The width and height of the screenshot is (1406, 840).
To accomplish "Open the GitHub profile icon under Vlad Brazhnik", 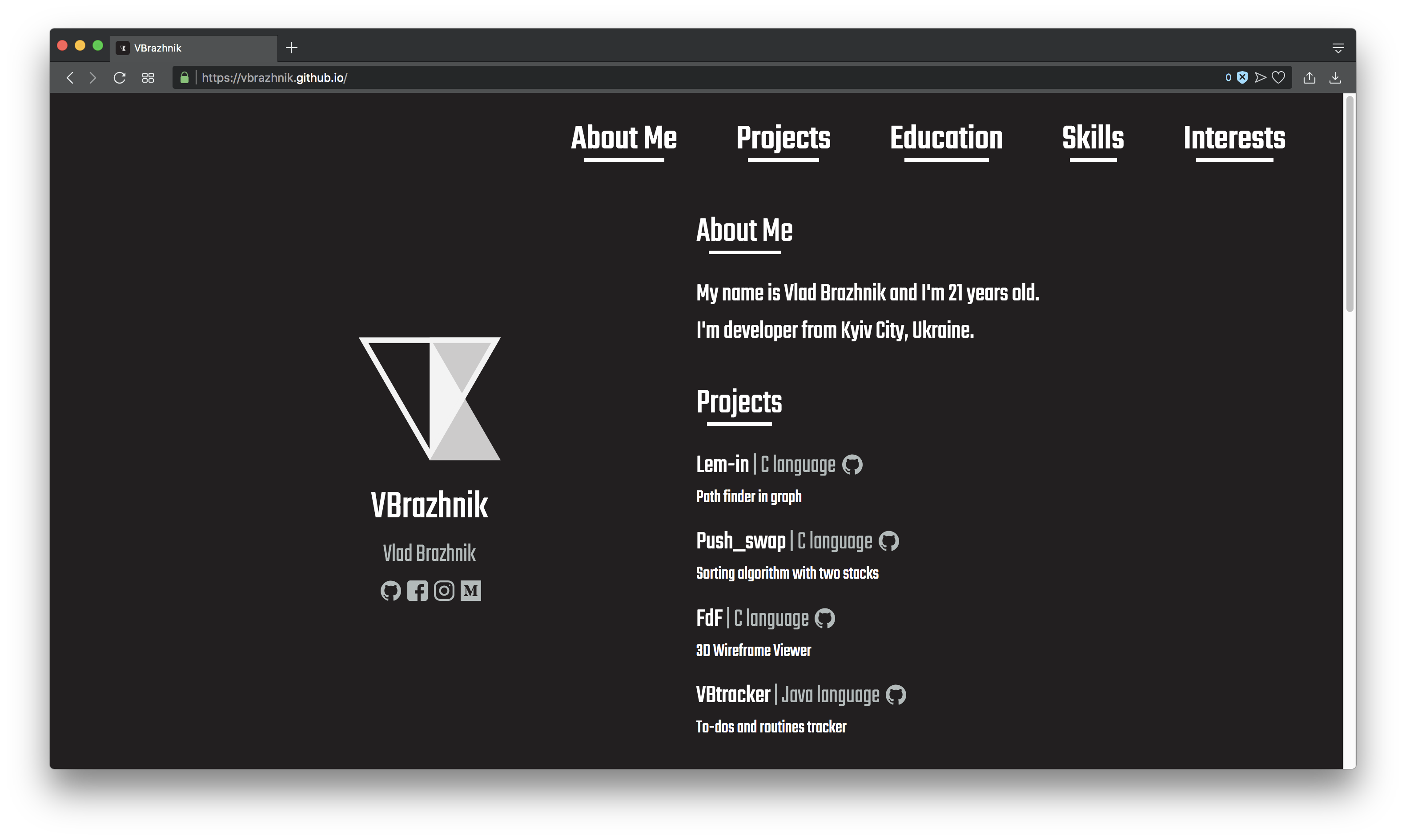I will (391, 591).
